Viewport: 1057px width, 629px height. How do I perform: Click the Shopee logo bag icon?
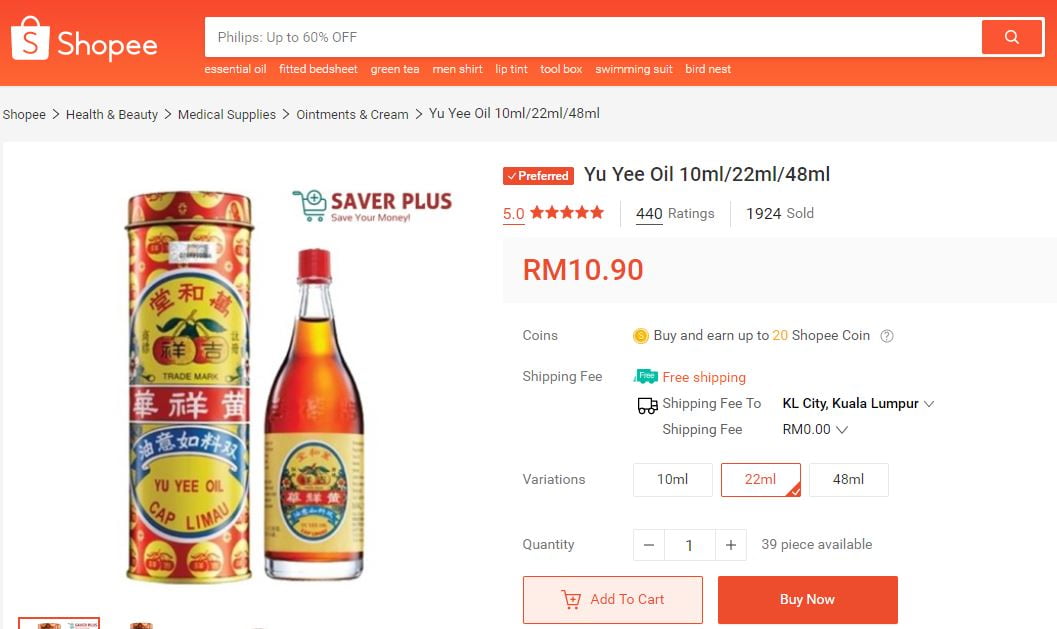point(30,39)
